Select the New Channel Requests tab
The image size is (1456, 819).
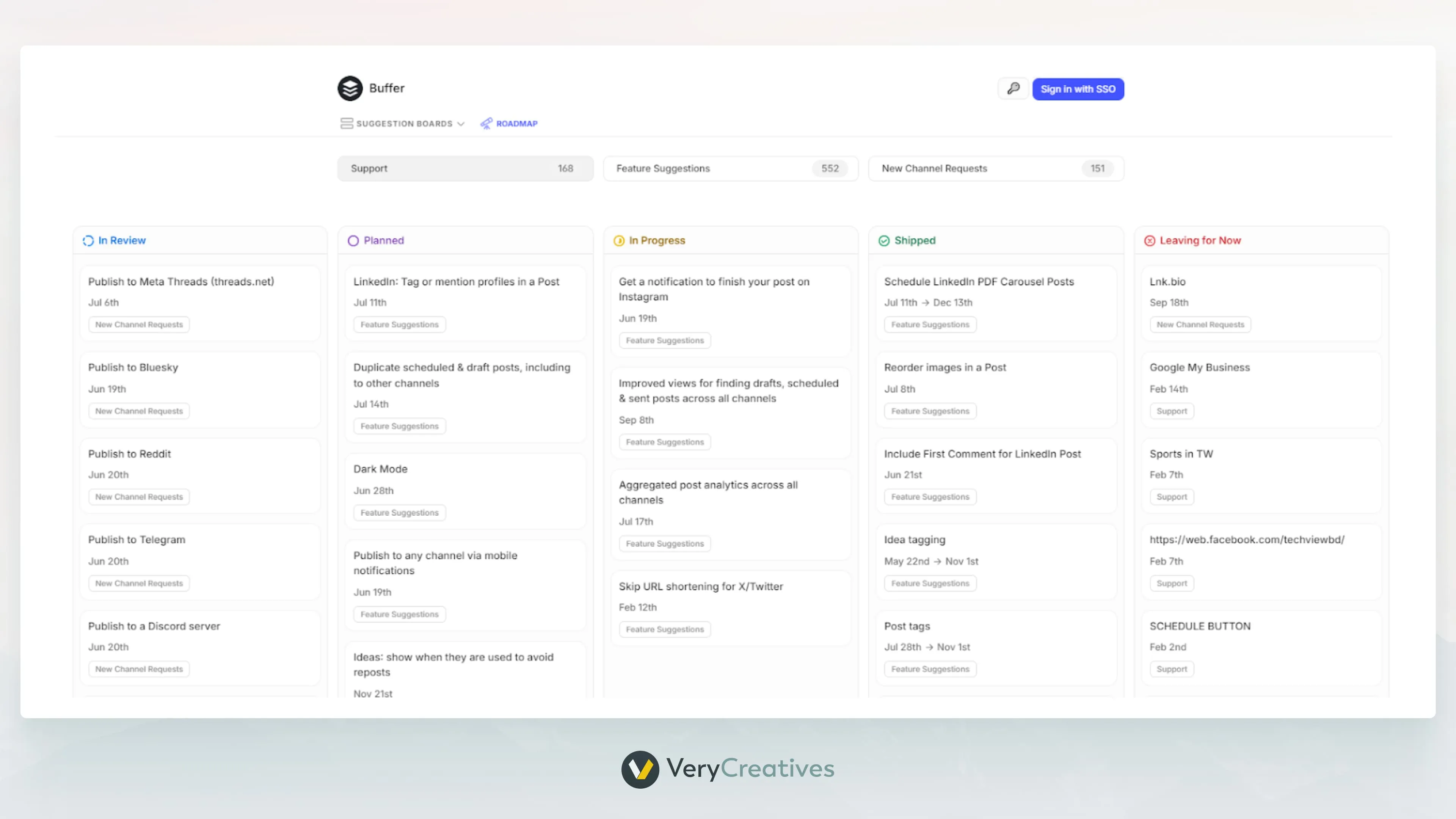(x=995, y=168)
